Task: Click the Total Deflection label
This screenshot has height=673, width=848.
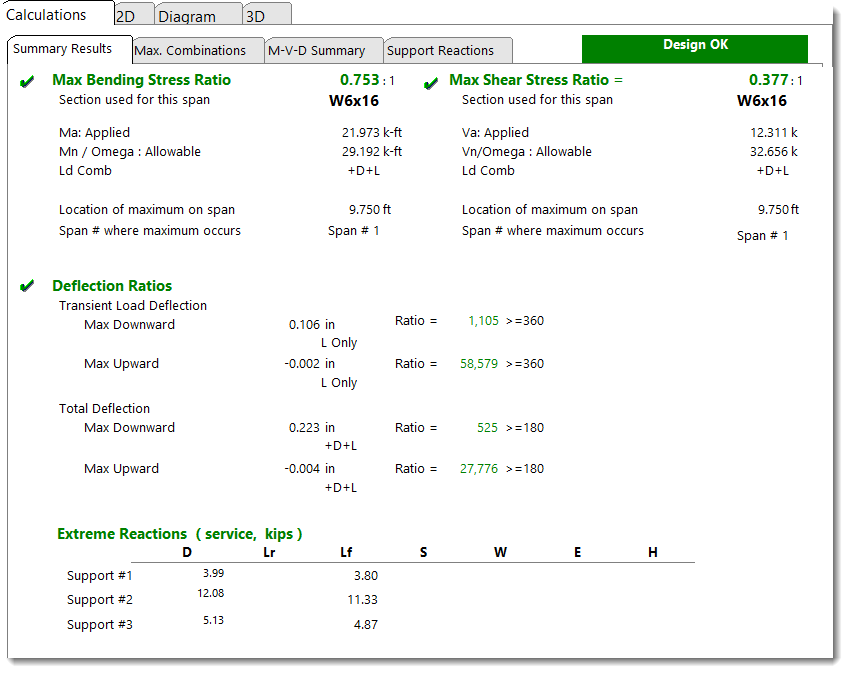Action: pyautogui.click(x=104, y=408)
